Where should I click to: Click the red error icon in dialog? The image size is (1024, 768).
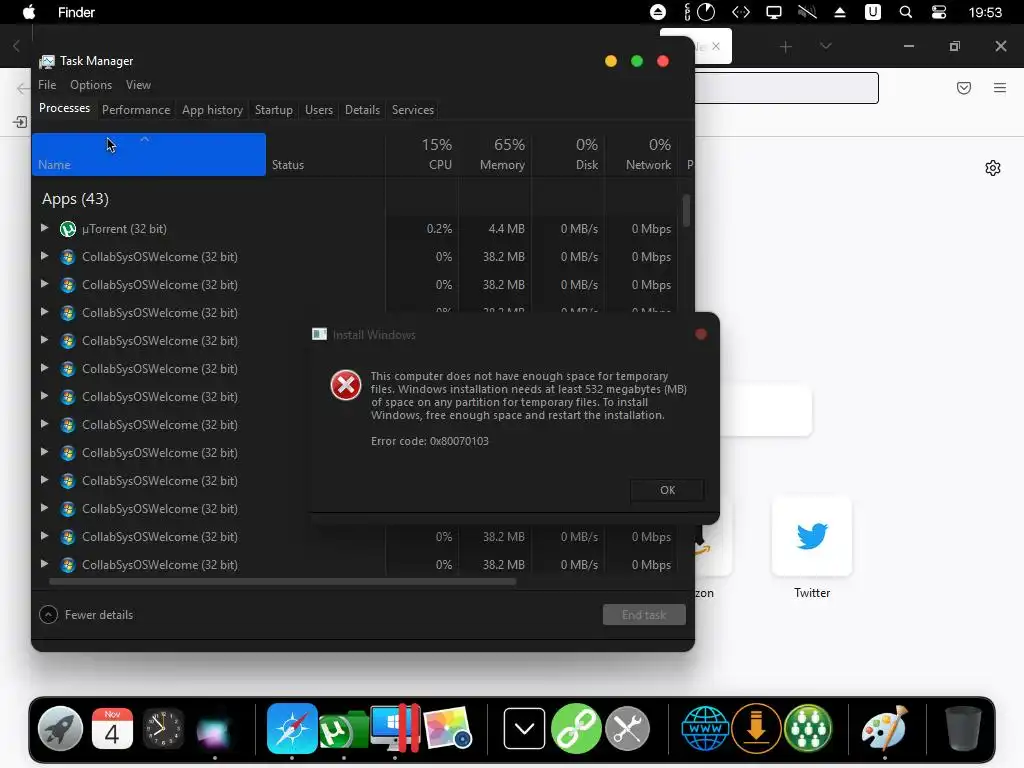pyautogui.click(x=345, y=385)
